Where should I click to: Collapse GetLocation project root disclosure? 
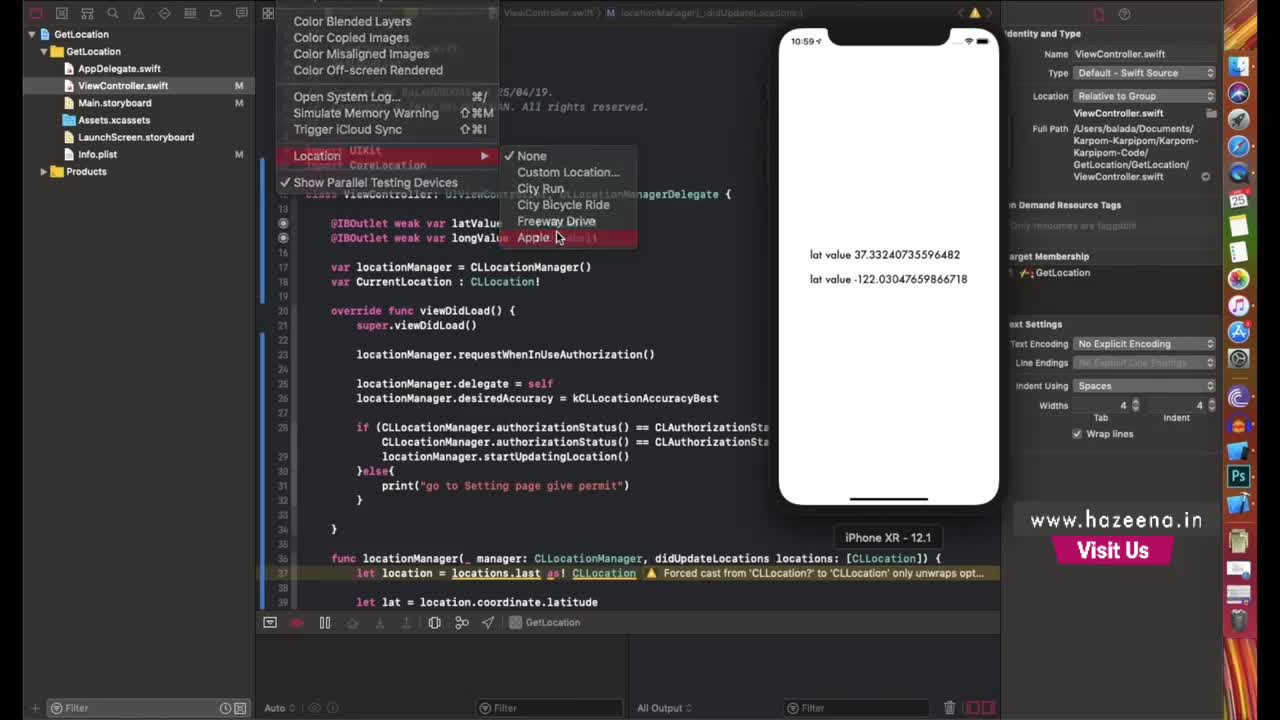[x=31, y=34]
